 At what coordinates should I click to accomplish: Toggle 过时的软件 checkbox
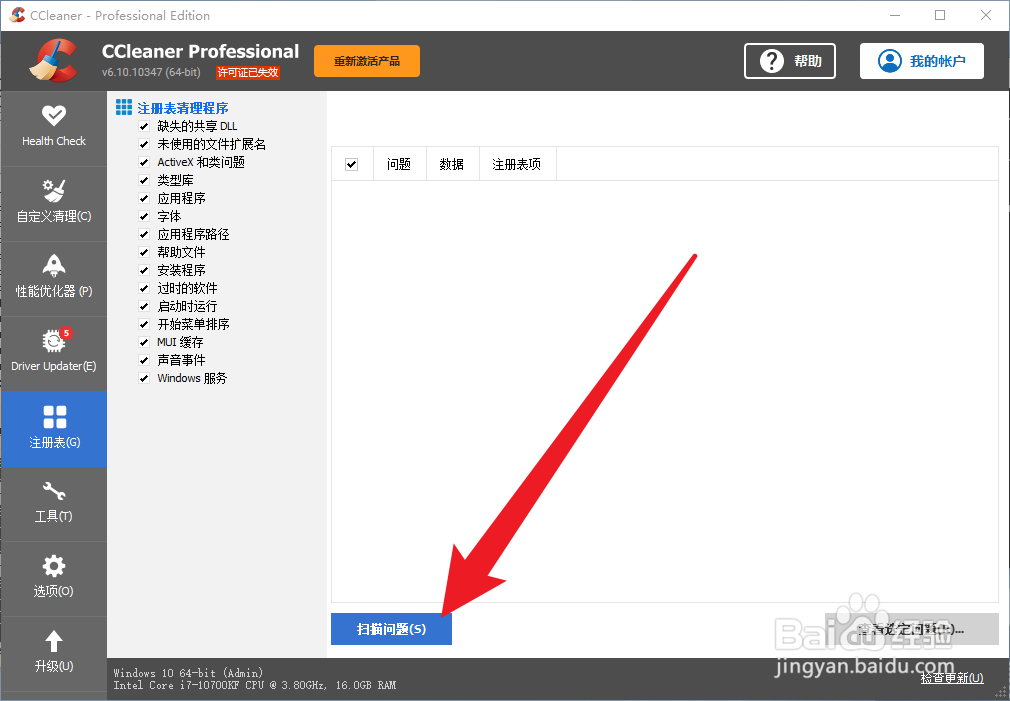click(144, 289)
